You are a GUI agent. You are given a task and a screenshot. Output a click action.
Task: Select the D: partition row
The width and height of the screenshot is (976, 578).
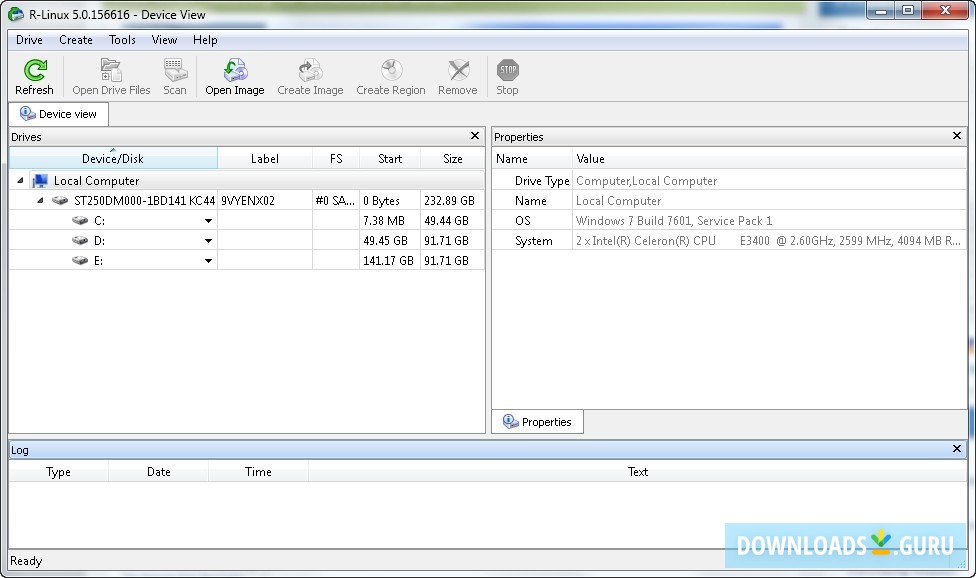[x=246, y=240]
